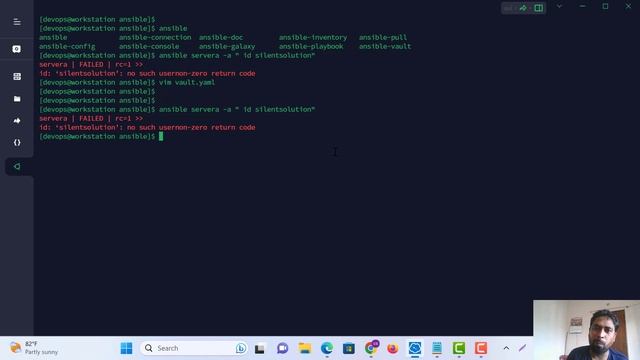640x360 pixels.
Task: Maximize the terminal window
Action: coord(605,7)
